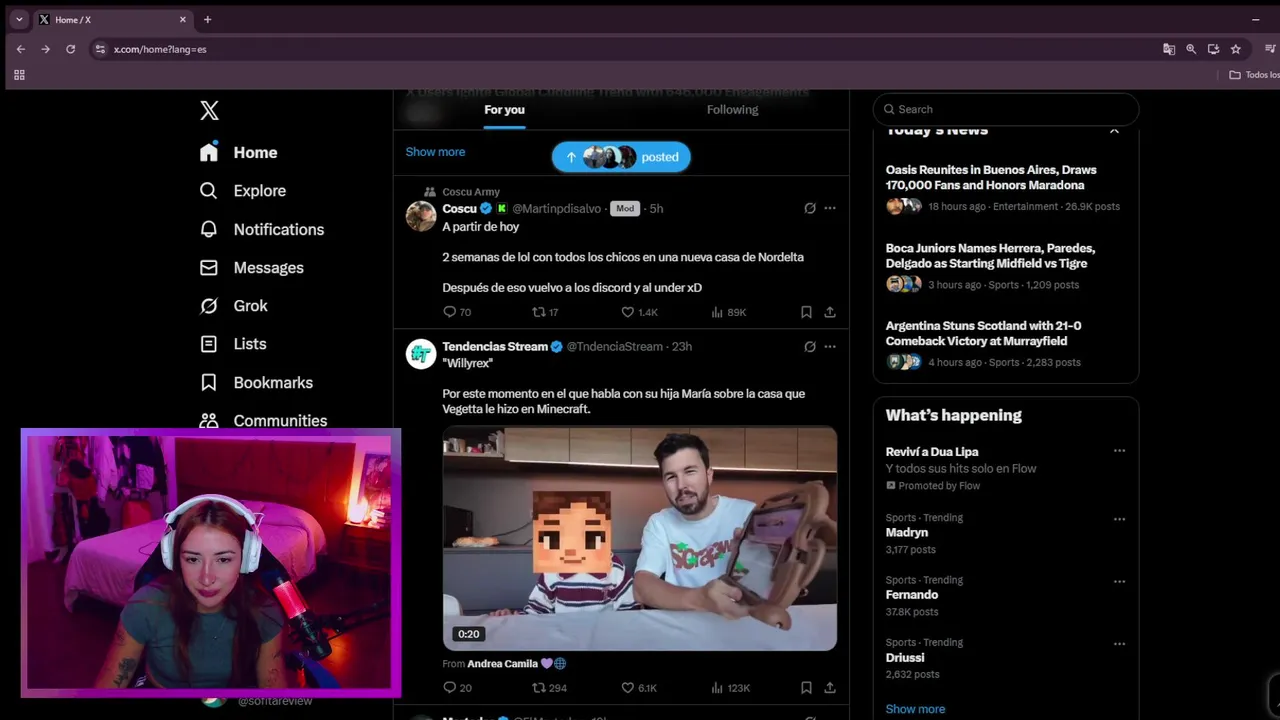Click the site information icon
Viewport: 1280px width, 720px height.
(99, 49)
